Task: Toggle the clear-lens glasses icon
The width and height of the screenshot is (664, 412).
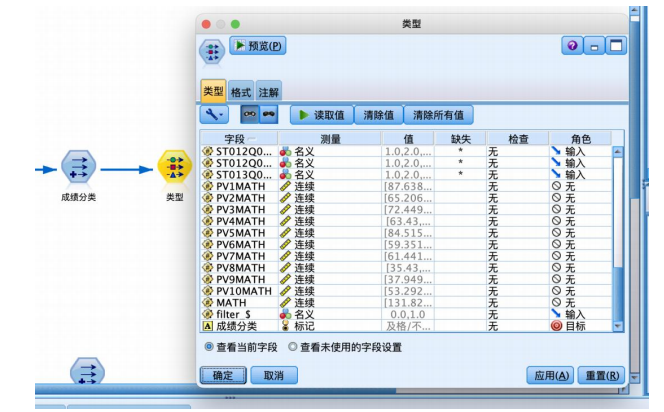Action: point(250,114)
